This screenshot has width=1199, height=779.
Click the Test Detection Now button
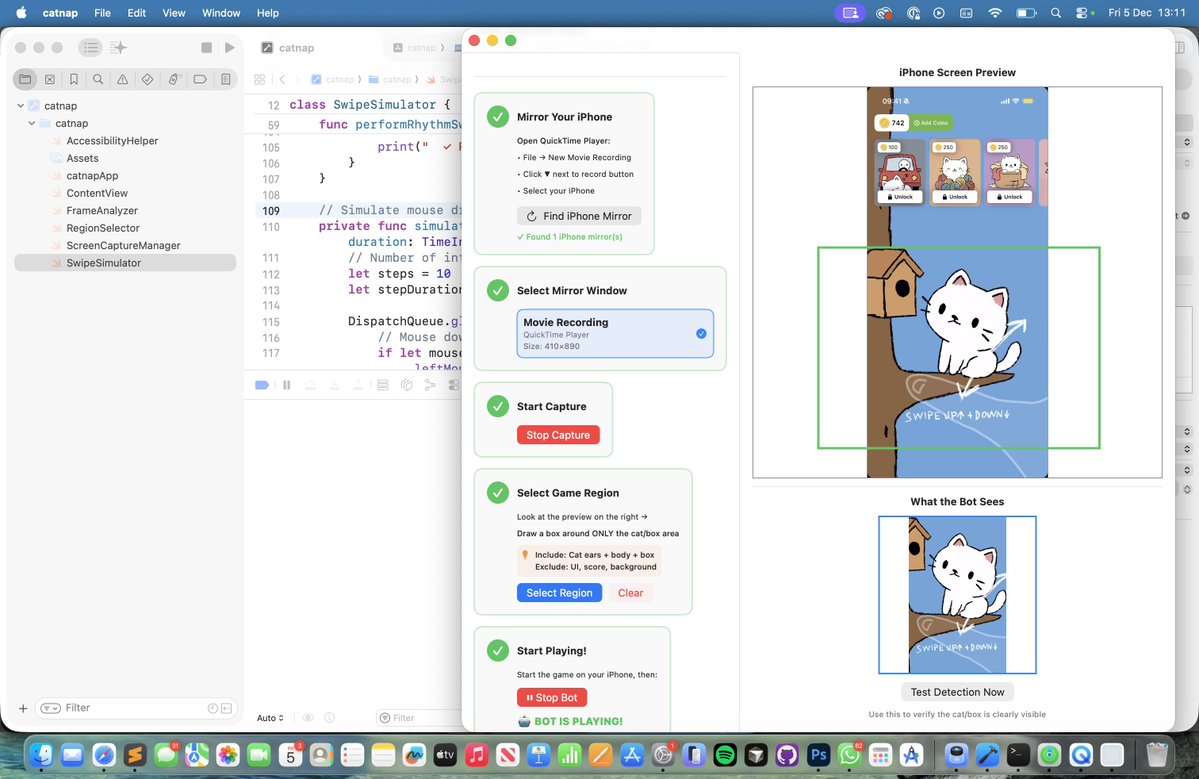957,692
